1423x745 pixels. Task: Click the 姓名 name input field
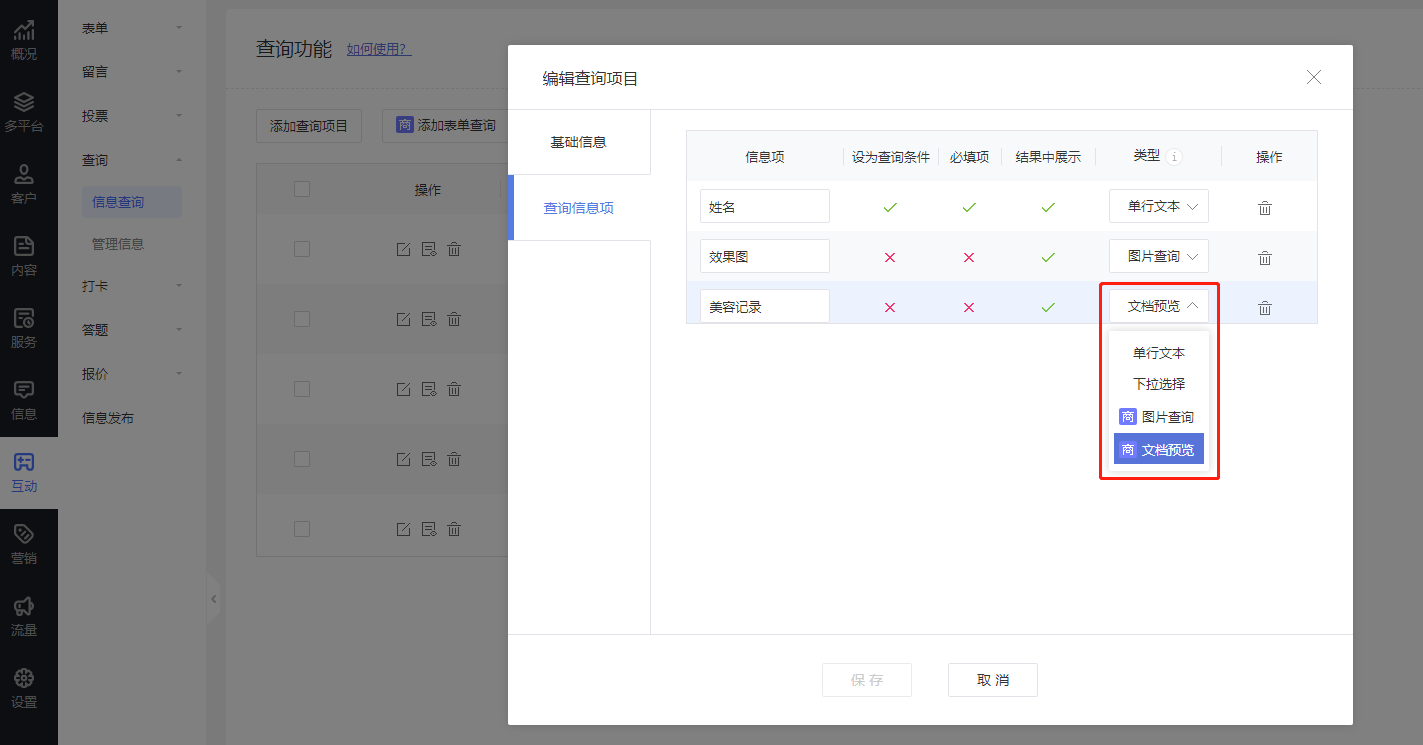765,206
